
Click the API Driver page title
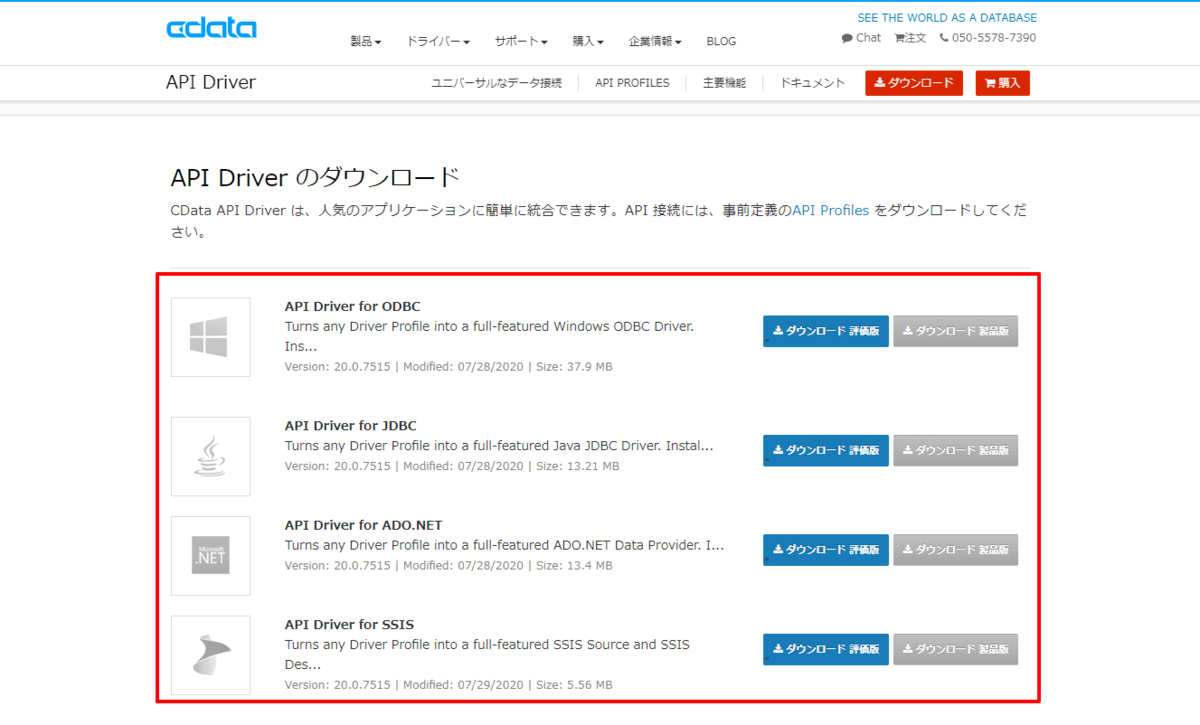(211, 82)
